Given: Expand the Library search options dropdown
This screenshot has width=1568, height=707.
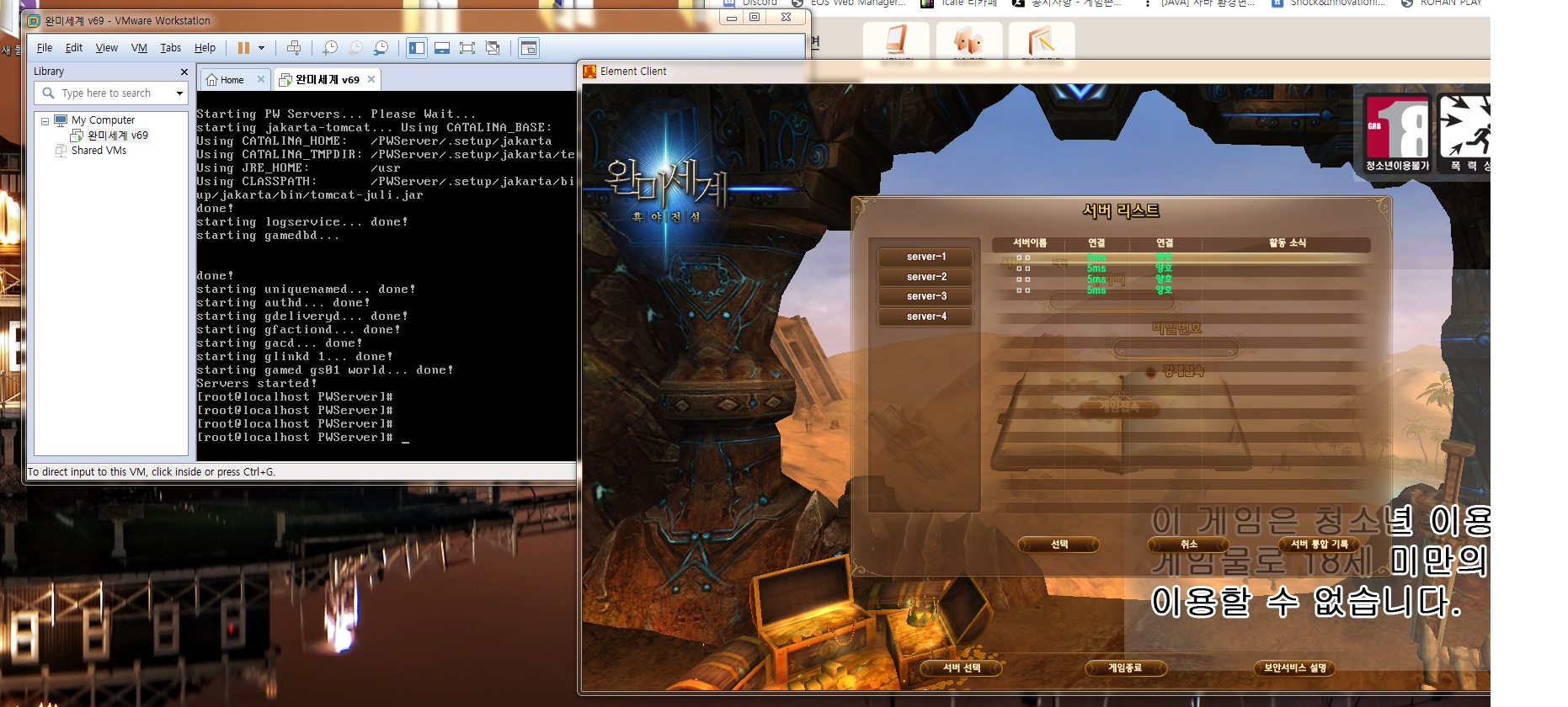Looking at the screenshot, I should (x=179, y=93).
